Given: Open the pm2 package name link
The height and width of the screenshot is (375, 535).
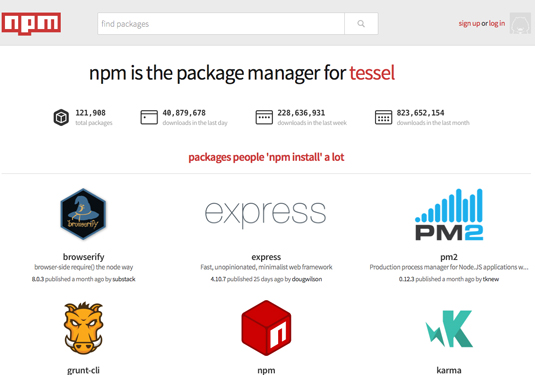Looking at the screenshot, I should tap(449, 257).
